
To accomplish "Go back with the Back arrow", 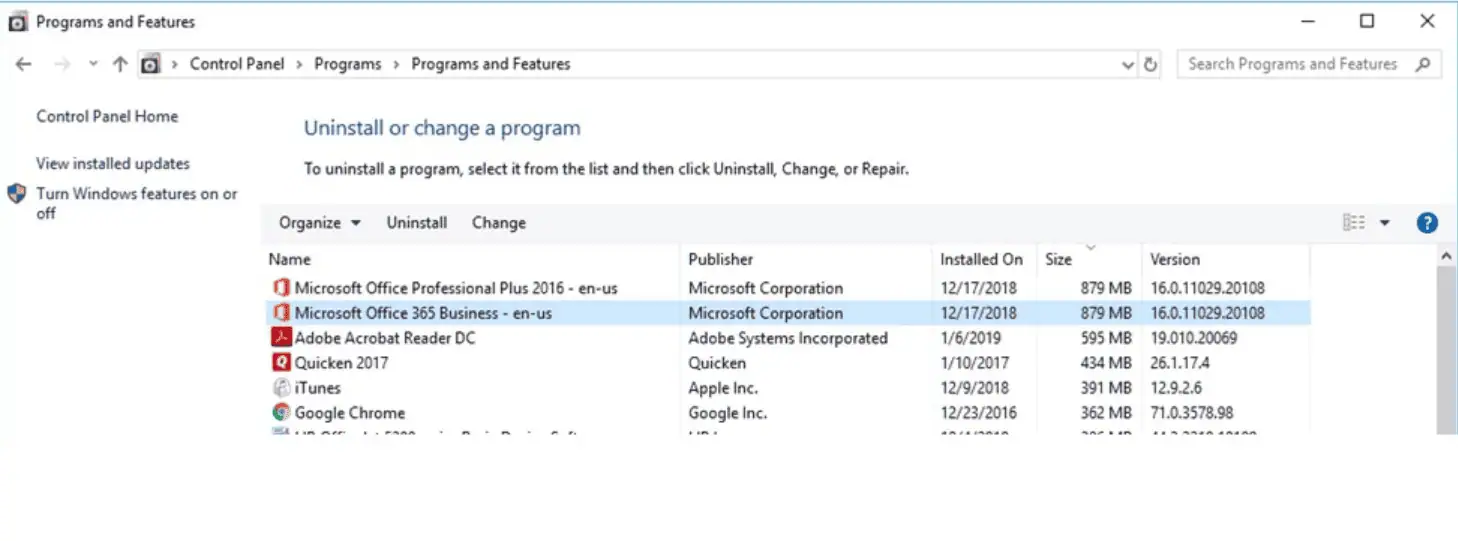I will point(23,64).
